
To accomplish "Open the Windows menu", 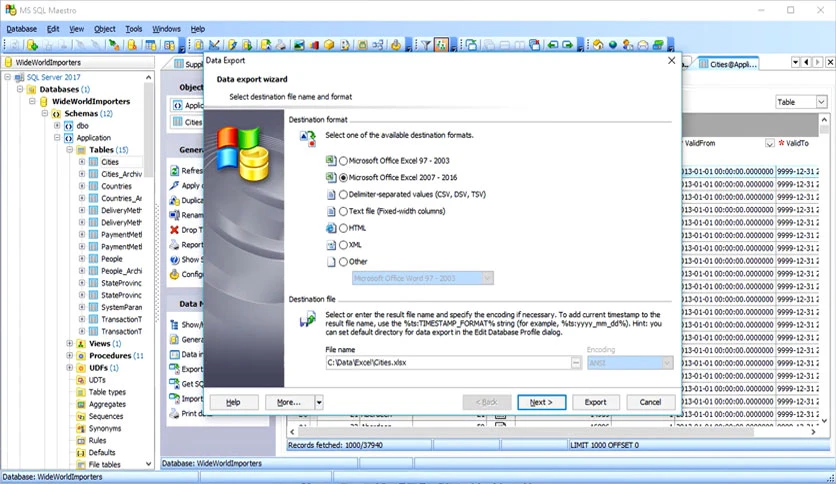I will point(166,29).
